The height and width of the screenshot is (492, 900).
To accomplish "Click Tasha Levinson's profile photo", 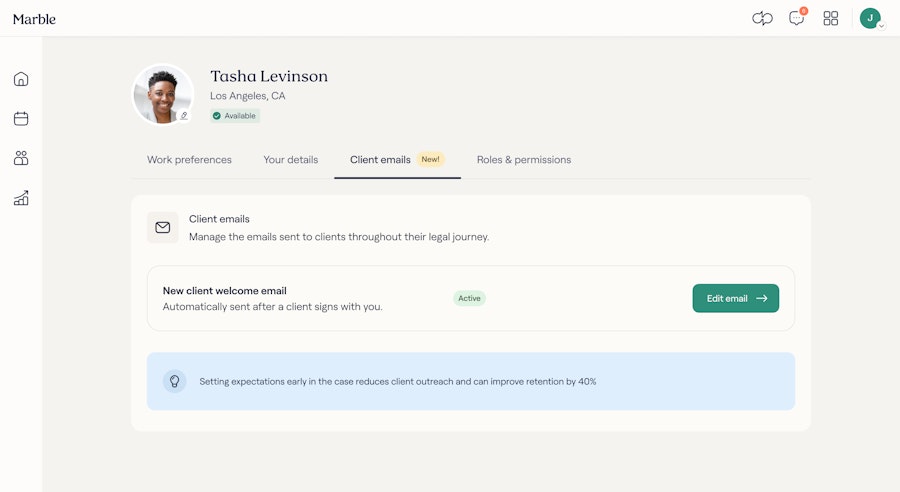I will pos(162,95).
